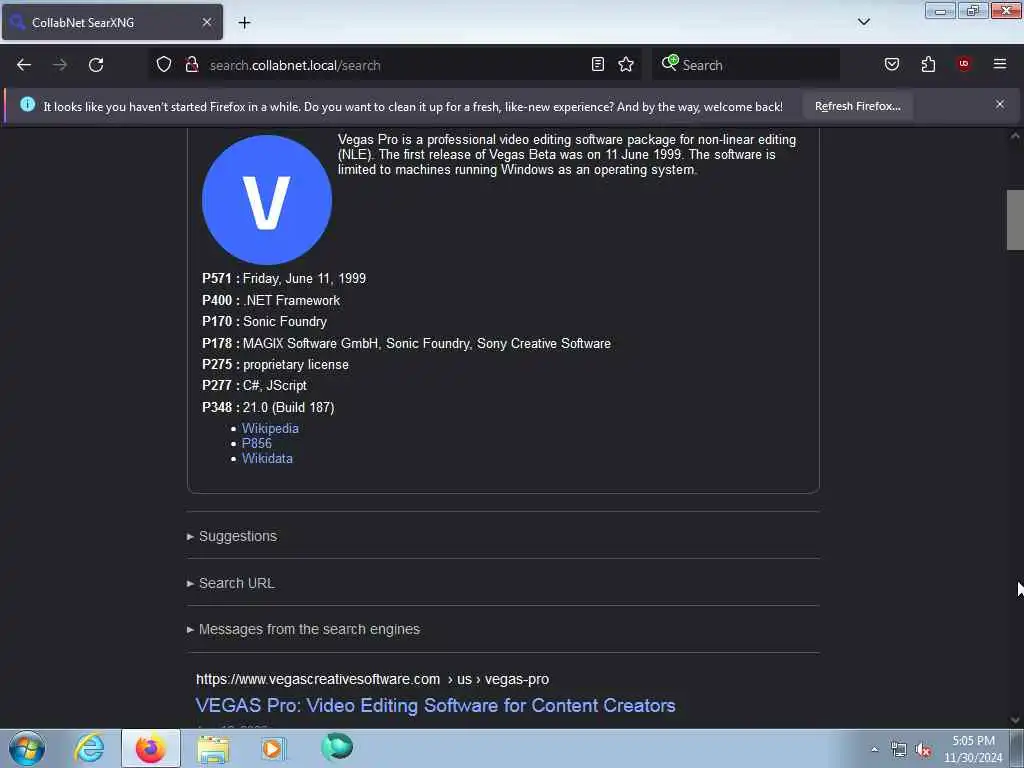
Task: Close the CollabNet SearXNG tab
Action: point(206,22)
